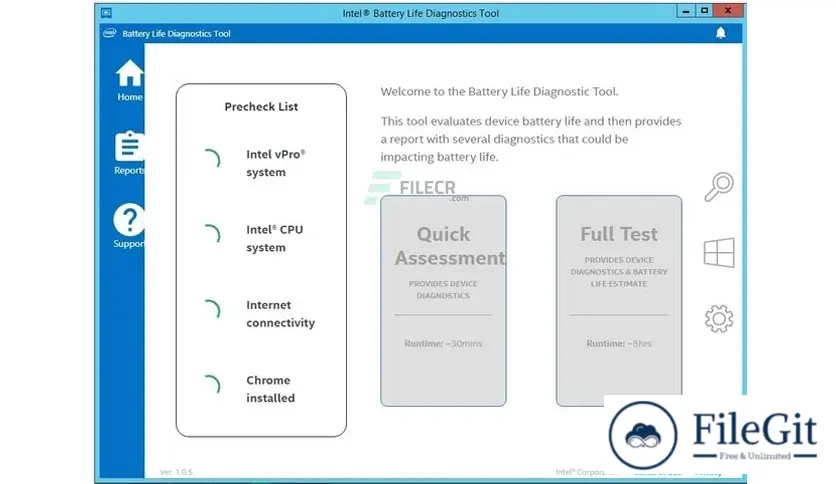
Task: Click the magnifying glass search icon
Action: point(719,187)
